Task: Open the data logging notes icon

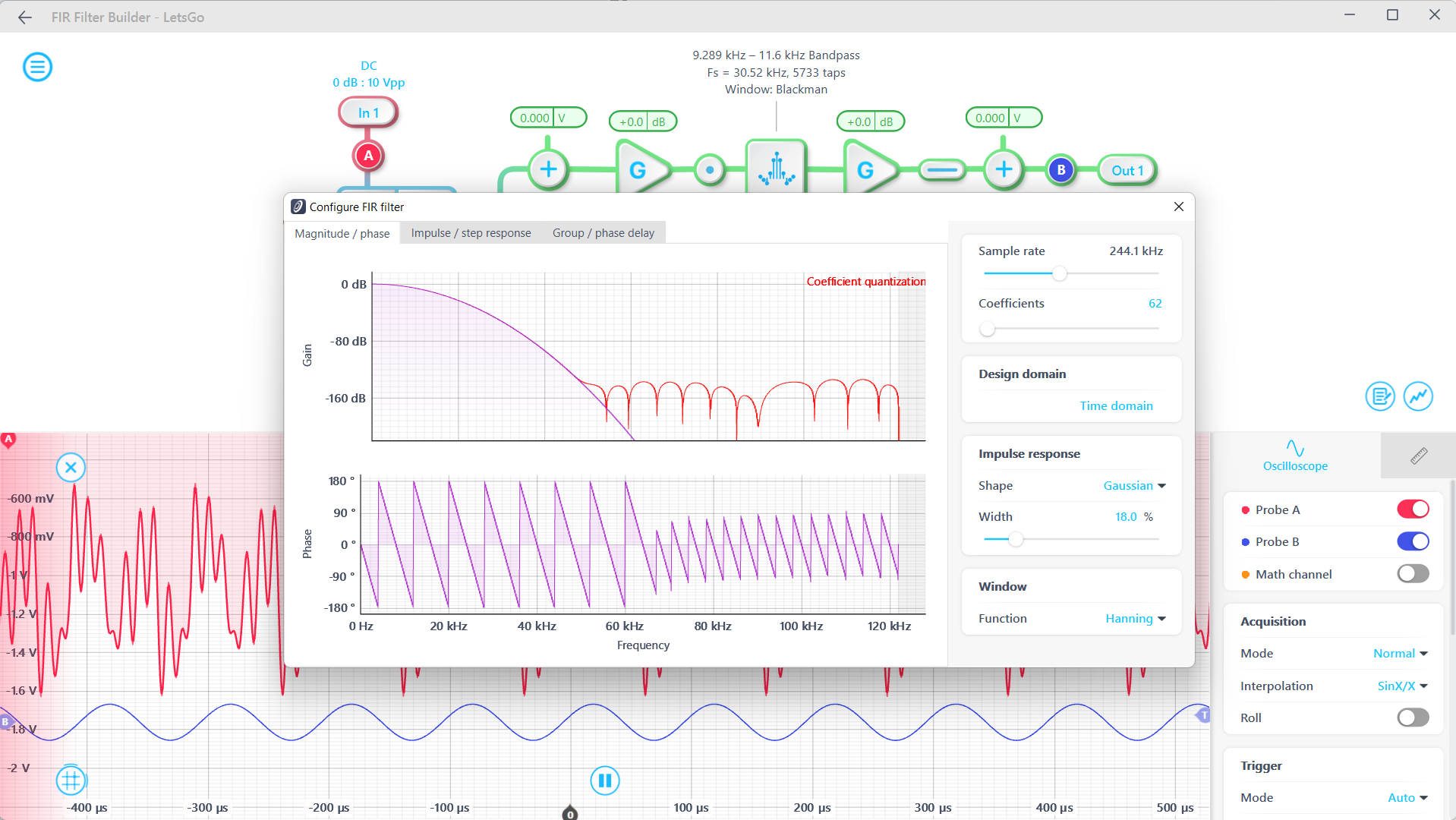Action: point(1379,396)
